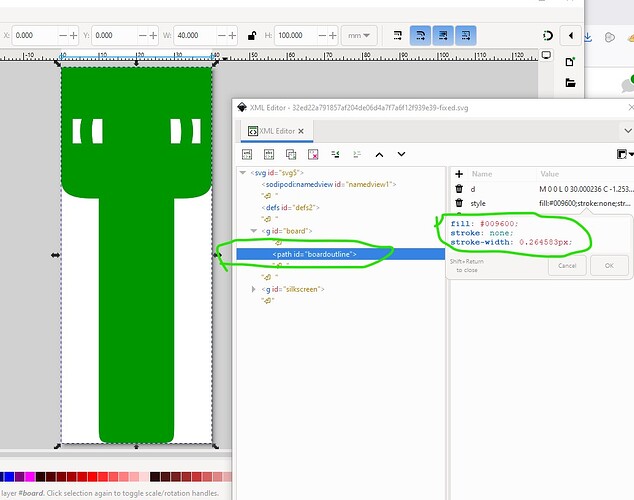Click the display mode monitor icon by the ruler

point(546,55)
